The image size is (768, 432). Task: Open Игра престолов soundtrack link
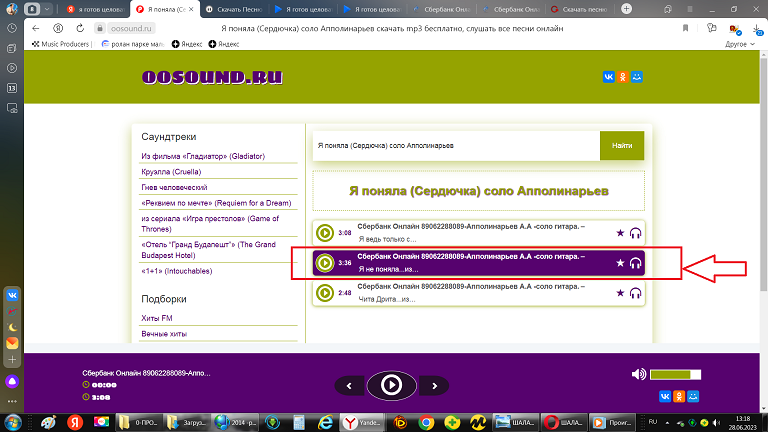[x=210, y=224]
